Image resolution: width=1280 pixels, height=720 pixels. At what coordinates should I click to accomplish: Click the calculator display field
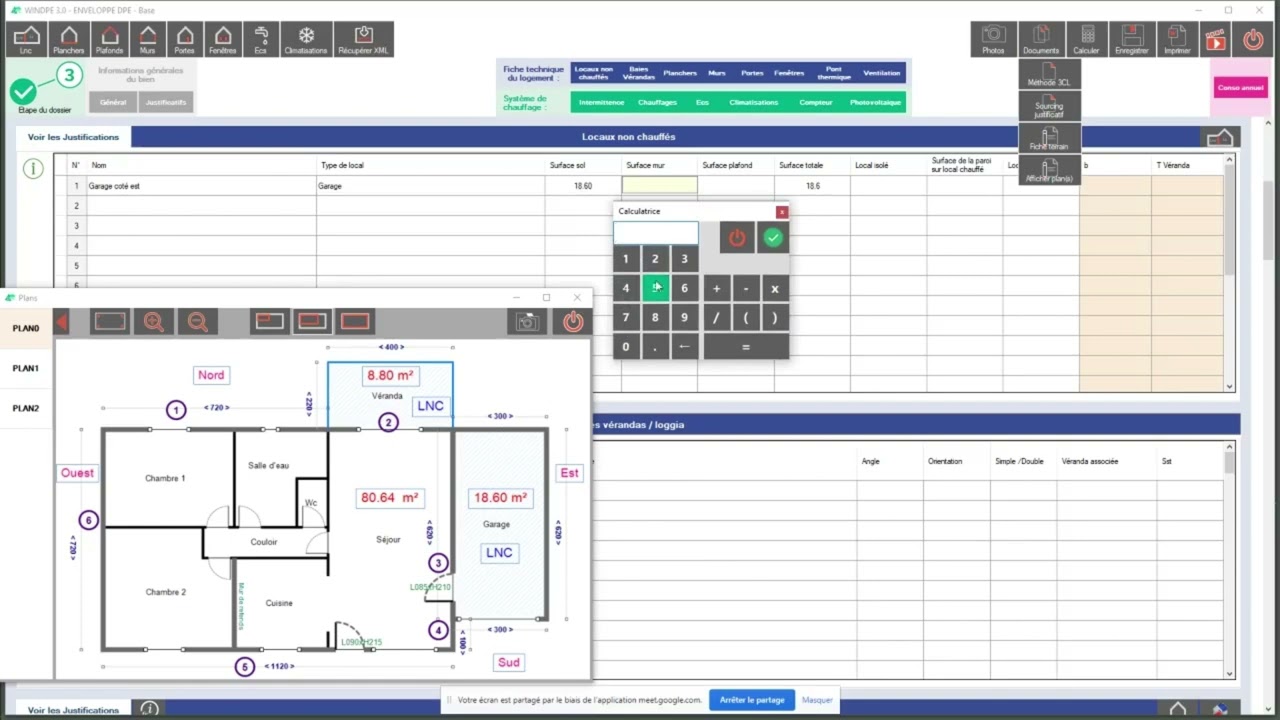[656, 234]
